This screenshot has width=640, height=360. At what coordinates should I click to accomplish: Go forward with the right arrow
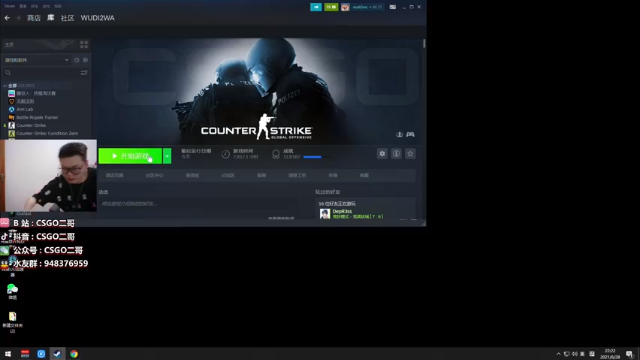(x=18, y=18)
